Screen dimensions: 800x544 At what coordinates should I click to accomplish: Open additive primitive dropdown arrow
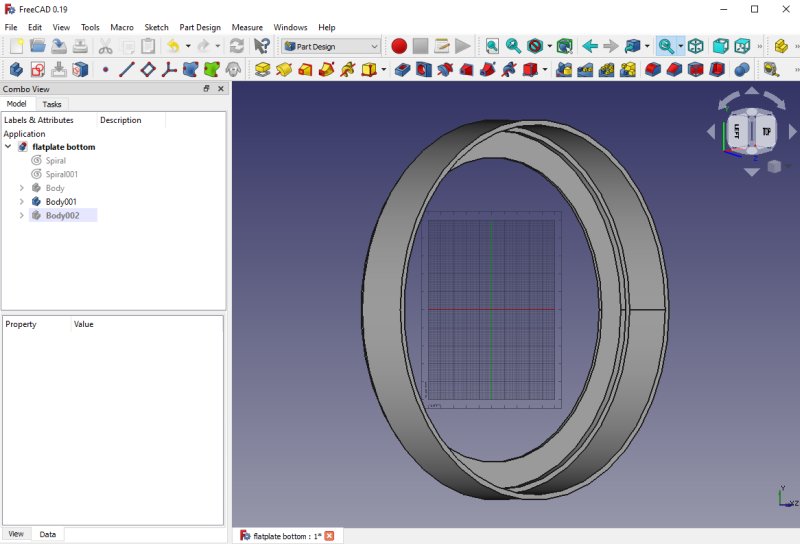384,69
